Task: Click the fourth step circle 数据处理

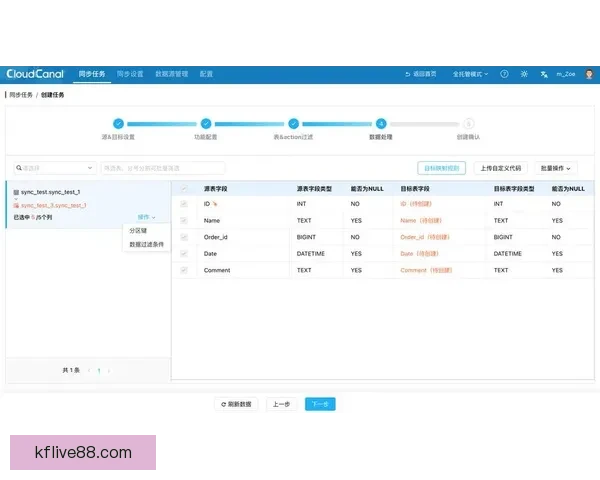Action: [381, 123]
